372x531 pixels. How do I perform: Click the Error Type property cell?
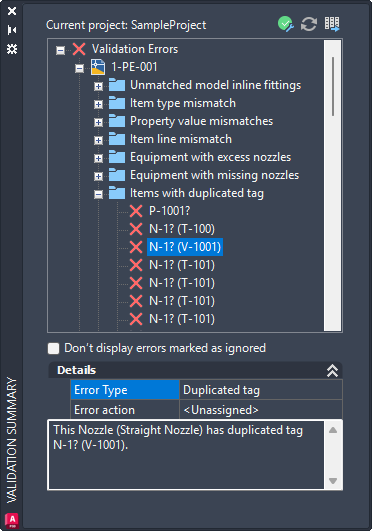point(125,390)
